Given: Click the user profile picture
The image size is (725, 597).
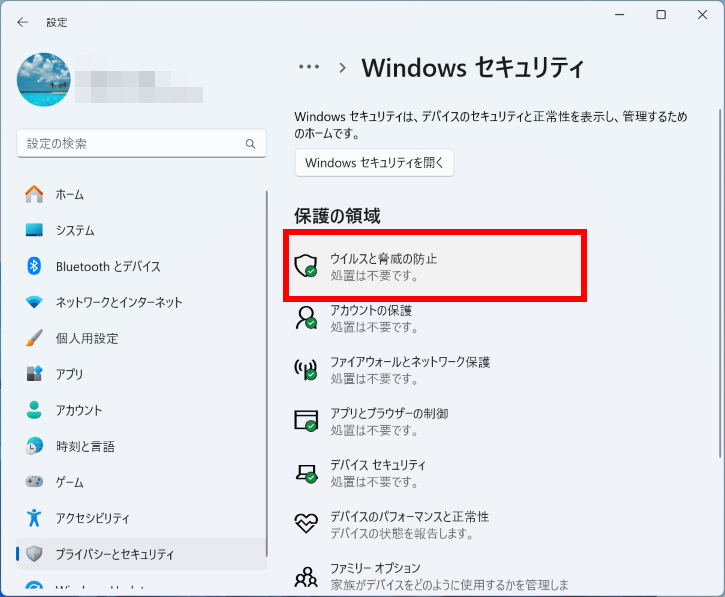Looking at the screenshot, I should (44, 80).
